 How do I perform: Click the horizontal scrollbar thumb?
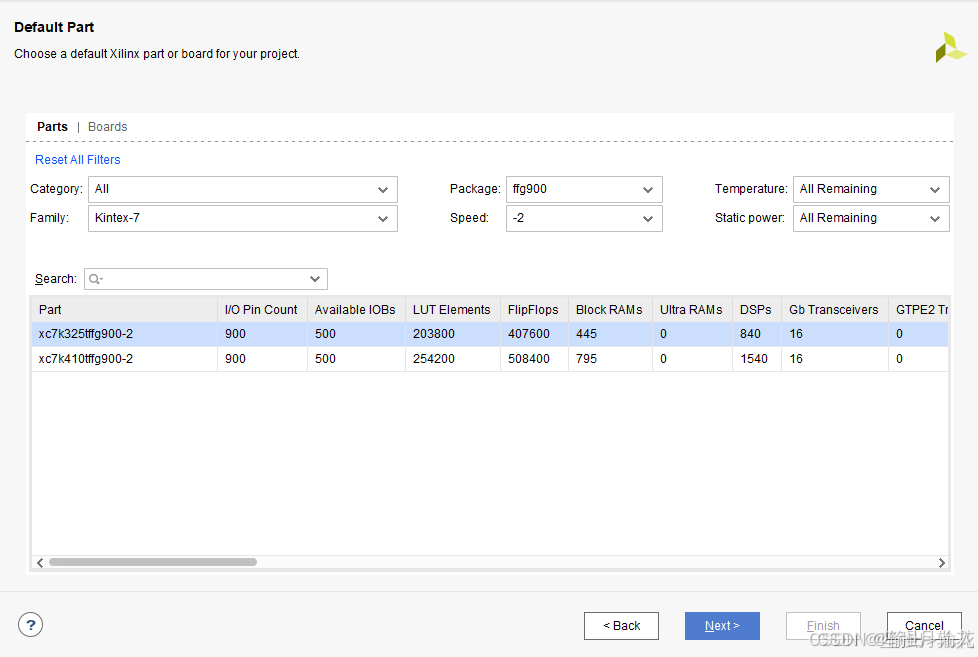click(x=153, y=562)
